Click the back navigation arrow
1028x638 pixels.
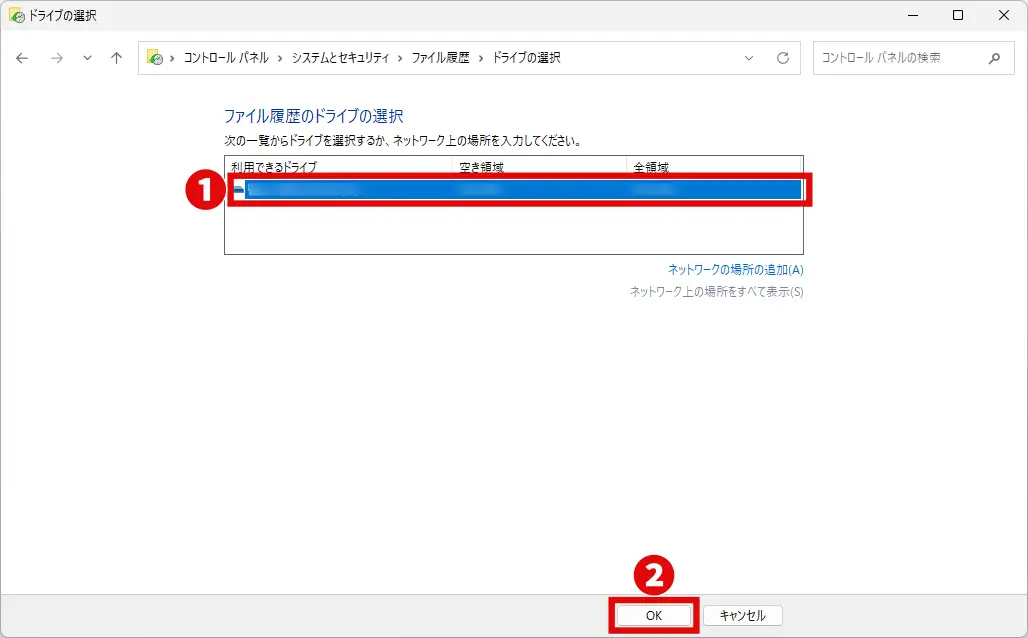point(22,58)
